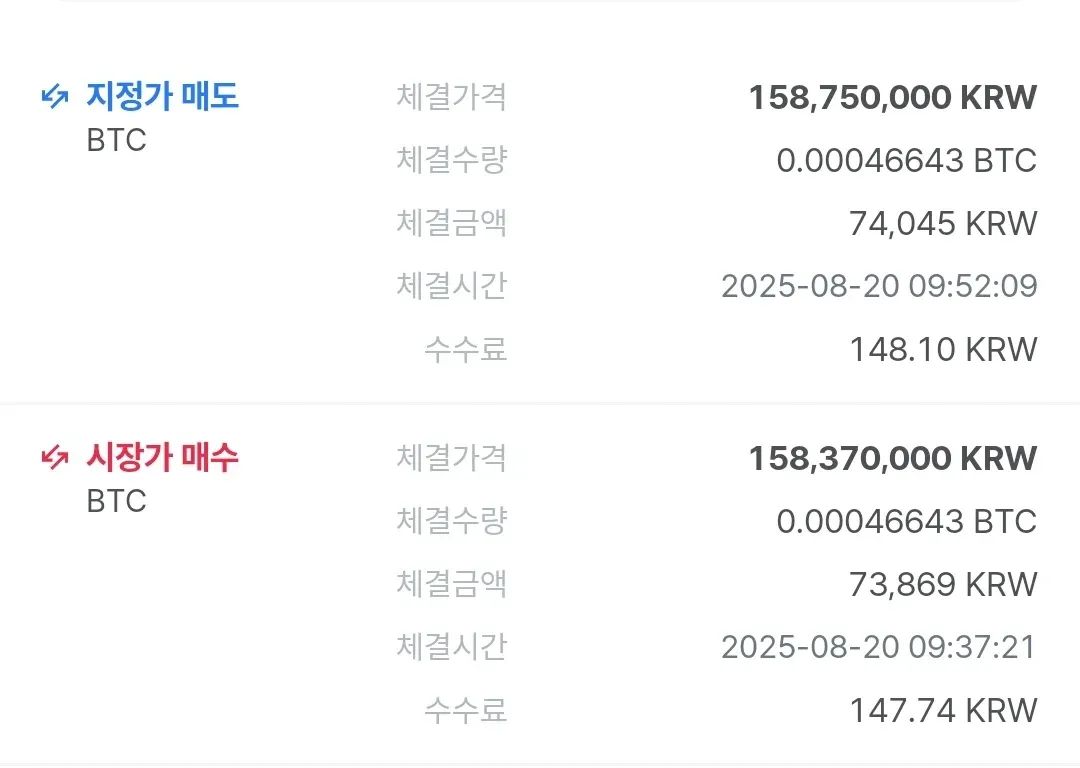Tap the 수수료 label in the sell order
Viewport: 1080px width, 768px height.
pos(465,349)
